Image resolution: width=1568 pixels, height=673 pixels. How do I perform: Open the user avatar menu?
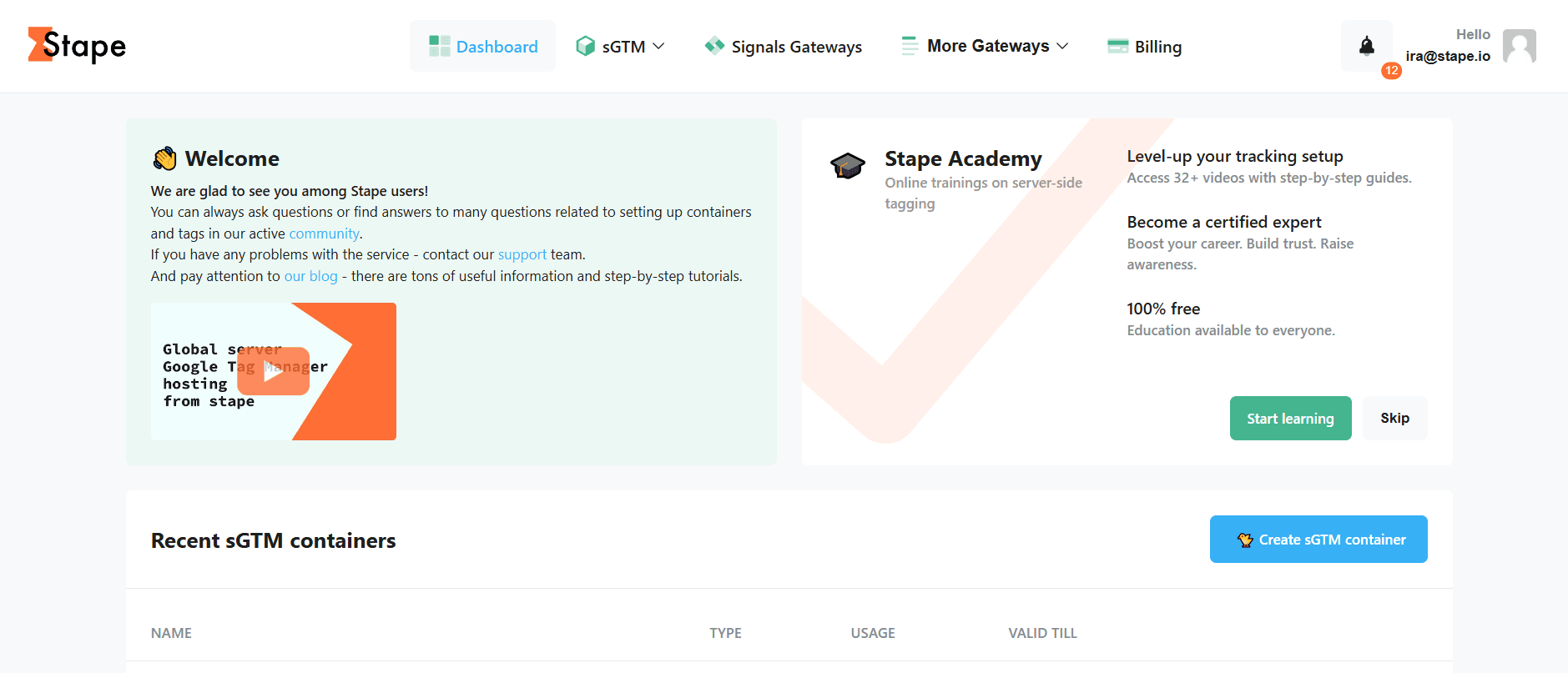click(x=1520, y=46)
